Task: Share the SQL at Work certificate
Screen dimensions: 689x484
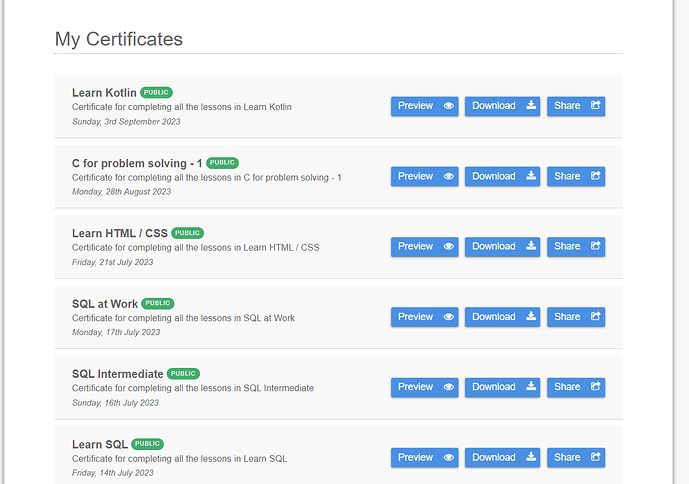Action: 576,317
